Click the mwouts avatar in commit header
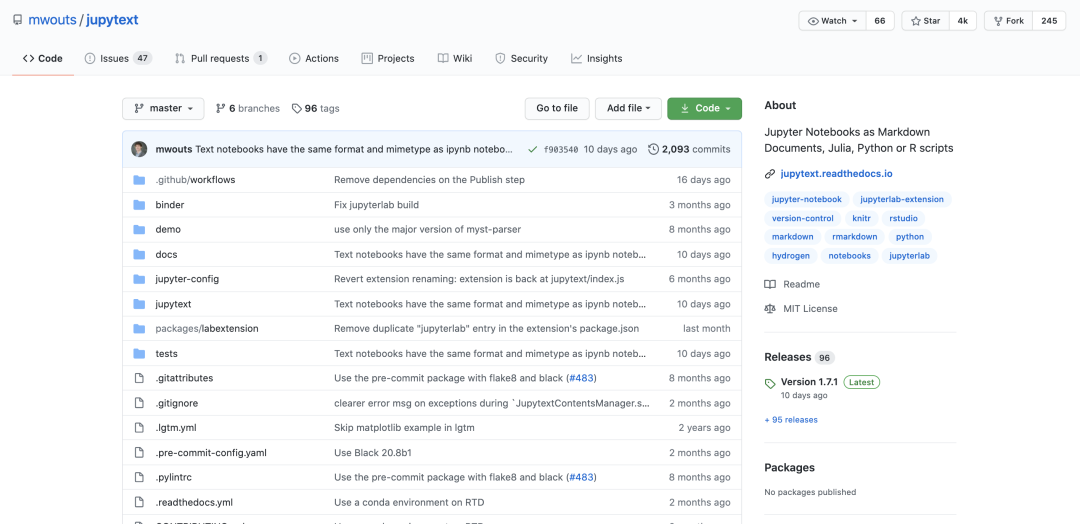This screenshot has width=1080, height=524. coord(140,149)
